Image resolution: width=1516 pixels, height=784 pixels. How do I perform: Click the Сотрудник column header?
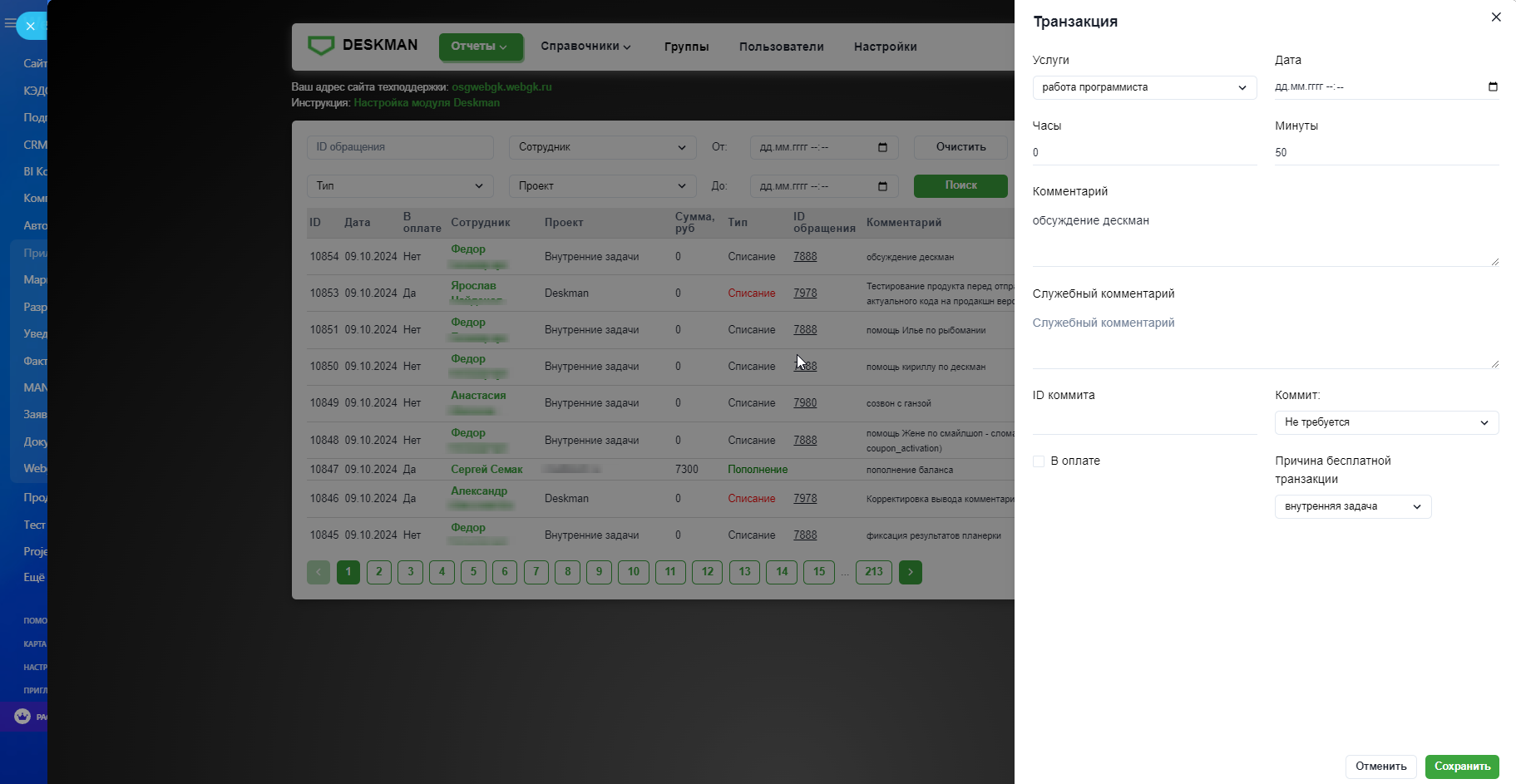(481, 223)
